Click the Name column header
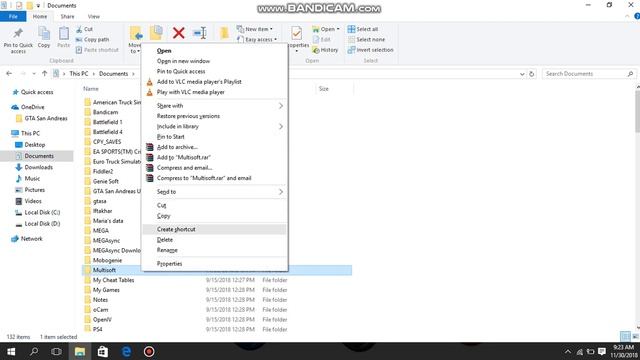The height and width of the screenshot is (360, 640). (91, 89)
